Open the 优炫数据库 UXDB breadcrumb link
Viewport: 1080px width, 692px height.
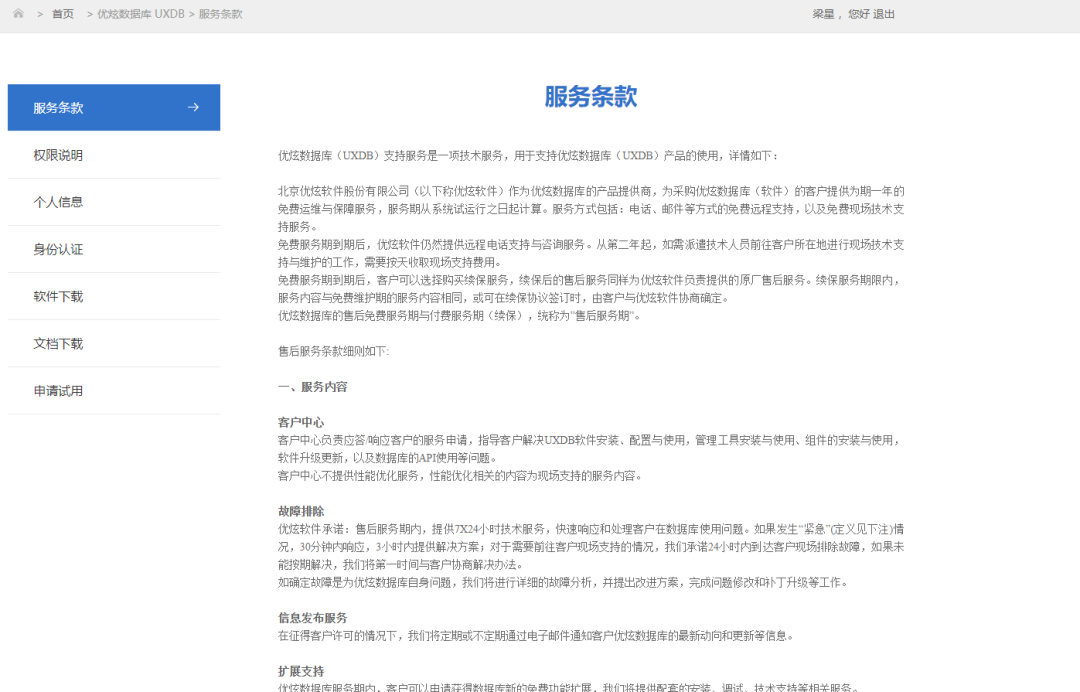click(x=140, y=14)
